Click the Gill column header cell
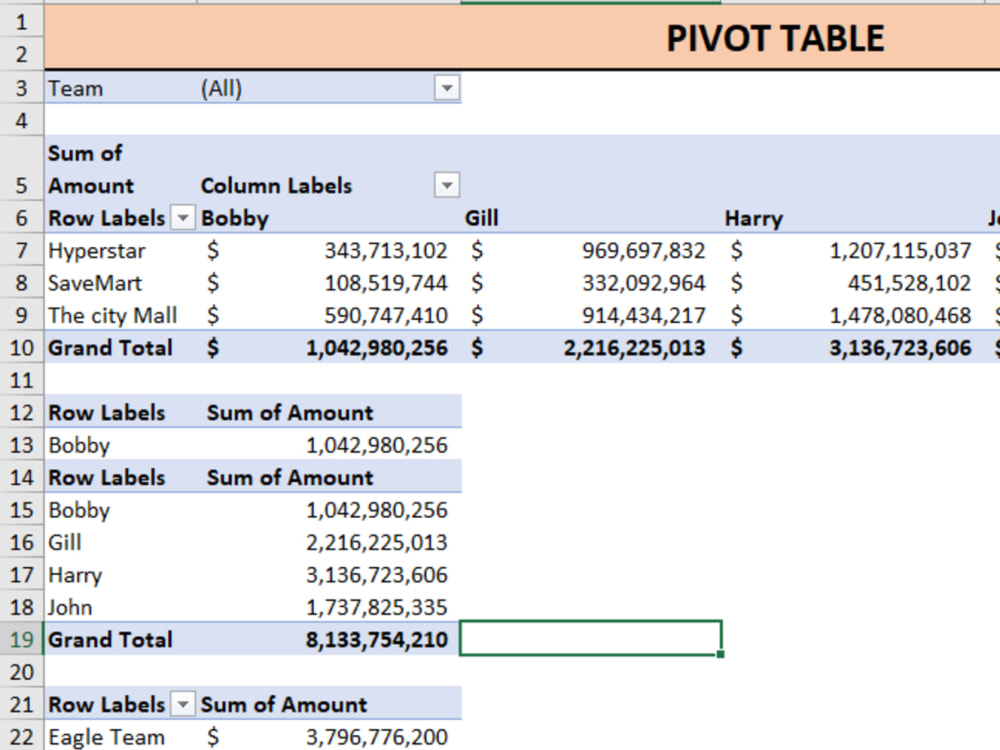The image size is (1000, 750). coord(591,218)
